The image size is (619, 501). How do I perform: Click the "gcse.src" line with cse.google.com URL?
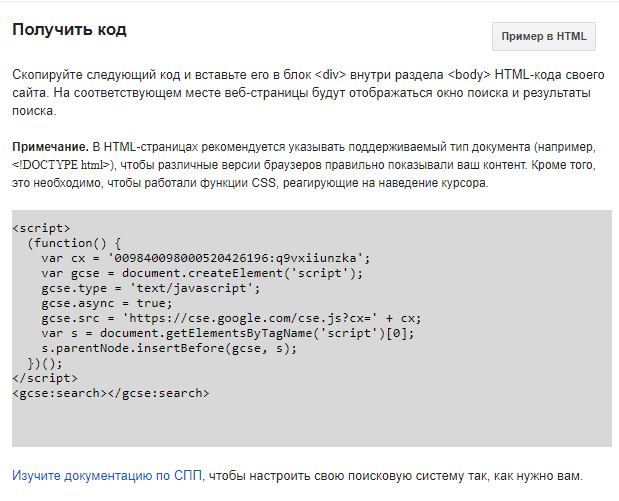[231, 318]
